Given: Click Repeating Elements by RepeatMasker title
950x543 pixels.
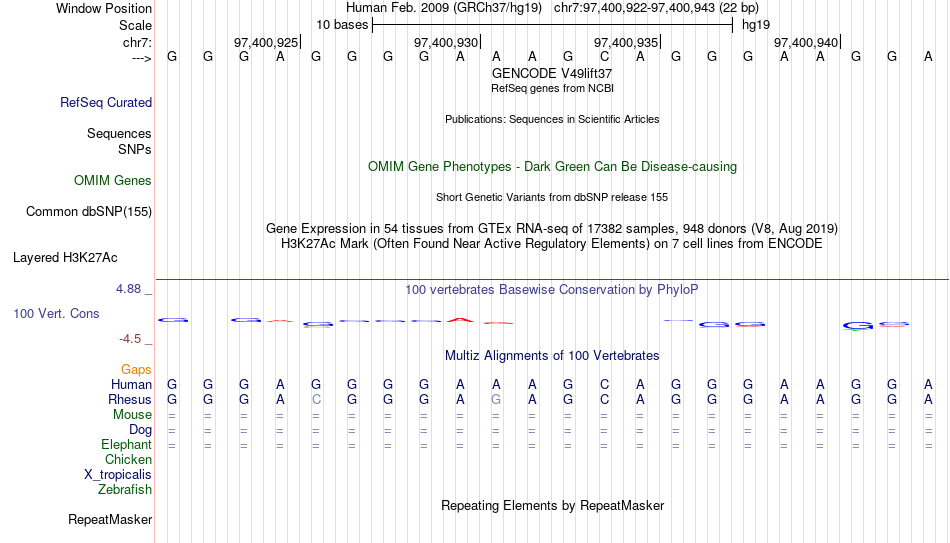Looking at the screenshot, I should [x=552, y=505].
